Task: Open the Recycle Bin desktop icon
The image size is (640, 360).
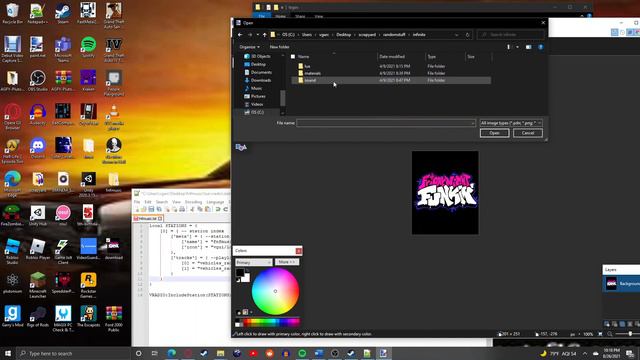Action: (12, 13)
